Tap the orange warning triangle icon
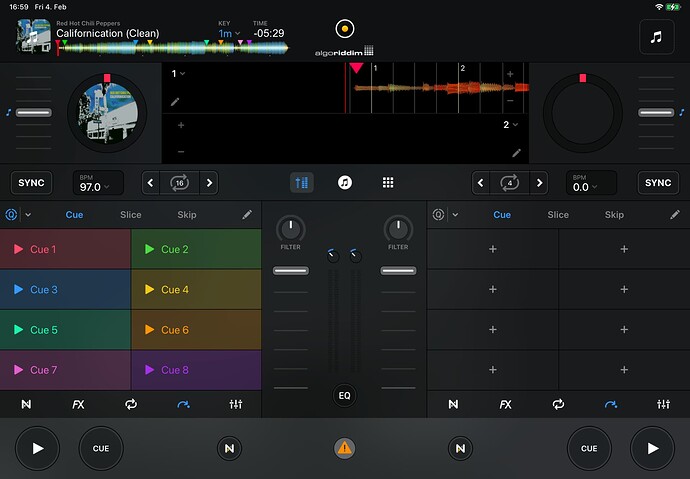The width and height of the screenshot is (690, 479). pos(345,448)
